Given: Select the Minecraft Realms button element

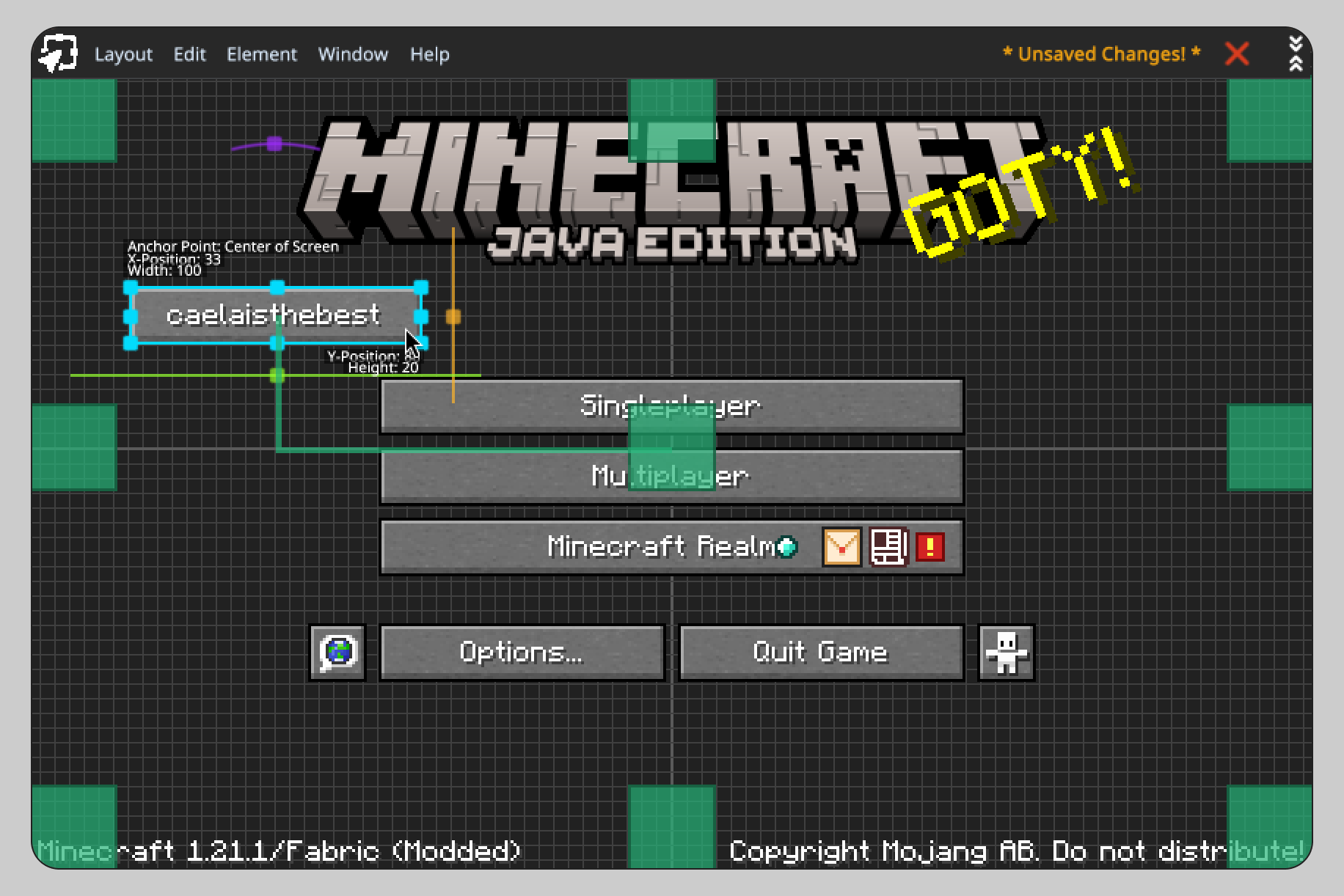Looking at the screenshot, I should [671, 547].
